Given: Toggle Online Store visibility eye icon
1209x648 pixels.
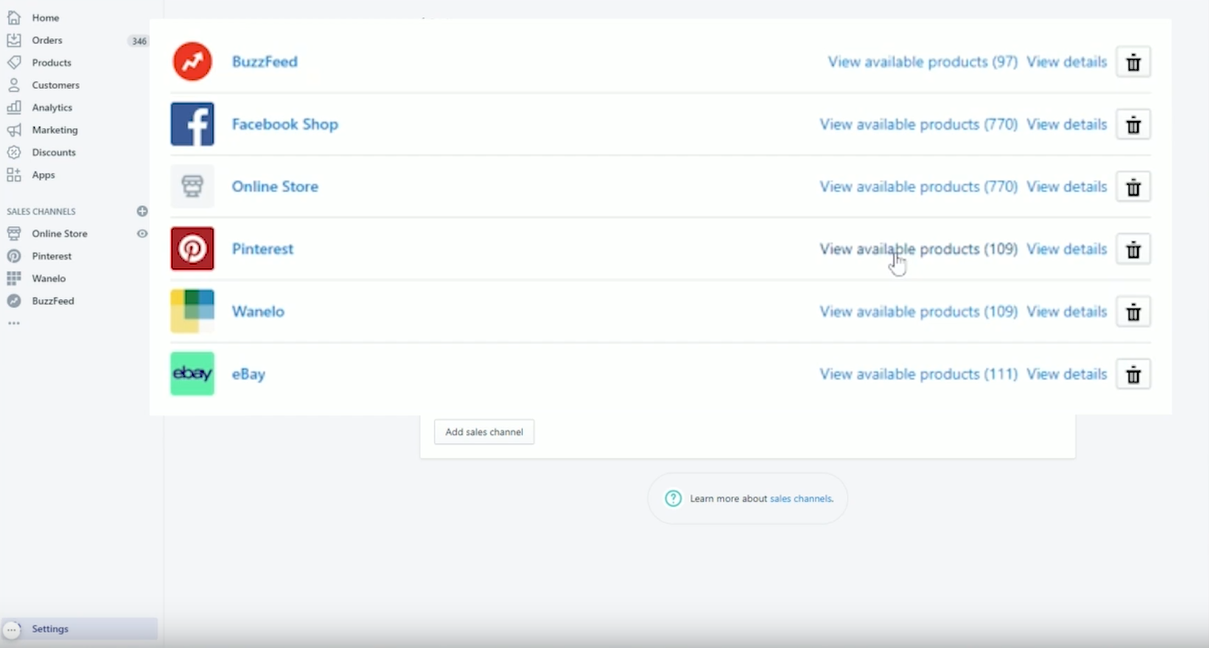Looking at the screenshot, I should click(142, 233).
